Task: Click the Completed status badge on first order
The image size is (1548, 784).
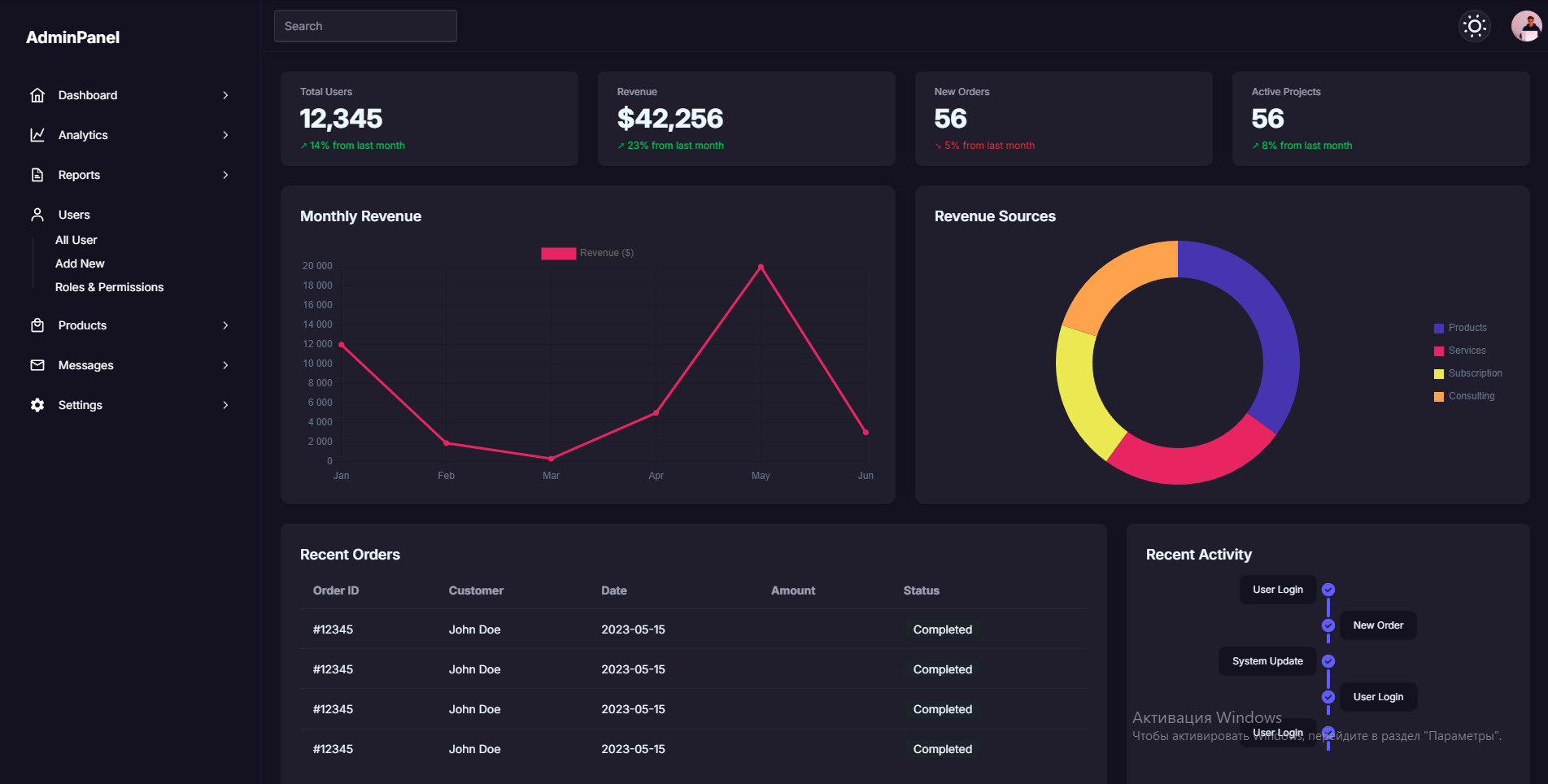Action: pos(942,629)
